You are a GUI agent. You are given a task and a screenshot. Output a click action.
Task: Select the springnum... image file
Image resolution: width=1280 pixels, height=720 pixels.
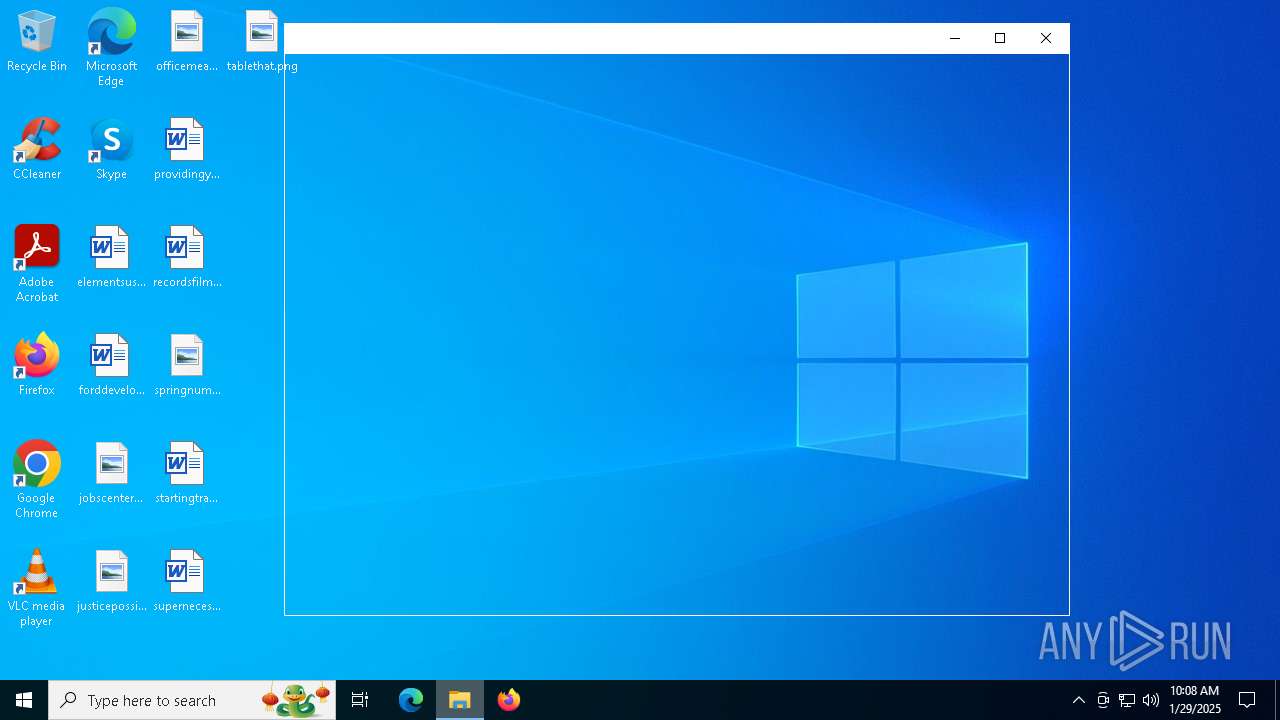(186, 366)
